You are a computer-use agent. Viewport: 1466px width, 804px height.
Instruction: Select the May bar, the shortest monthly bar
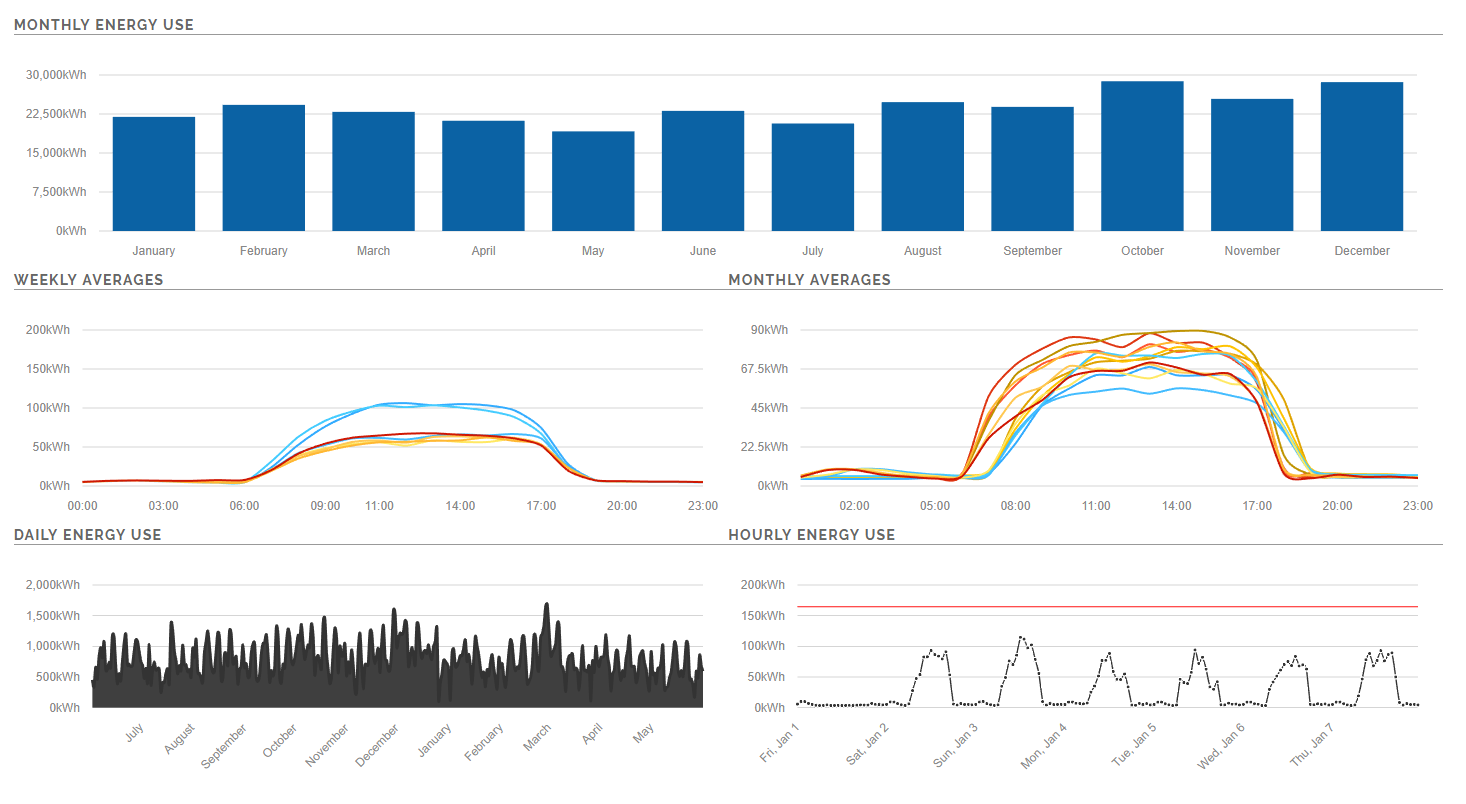click(x=593, y=181)
